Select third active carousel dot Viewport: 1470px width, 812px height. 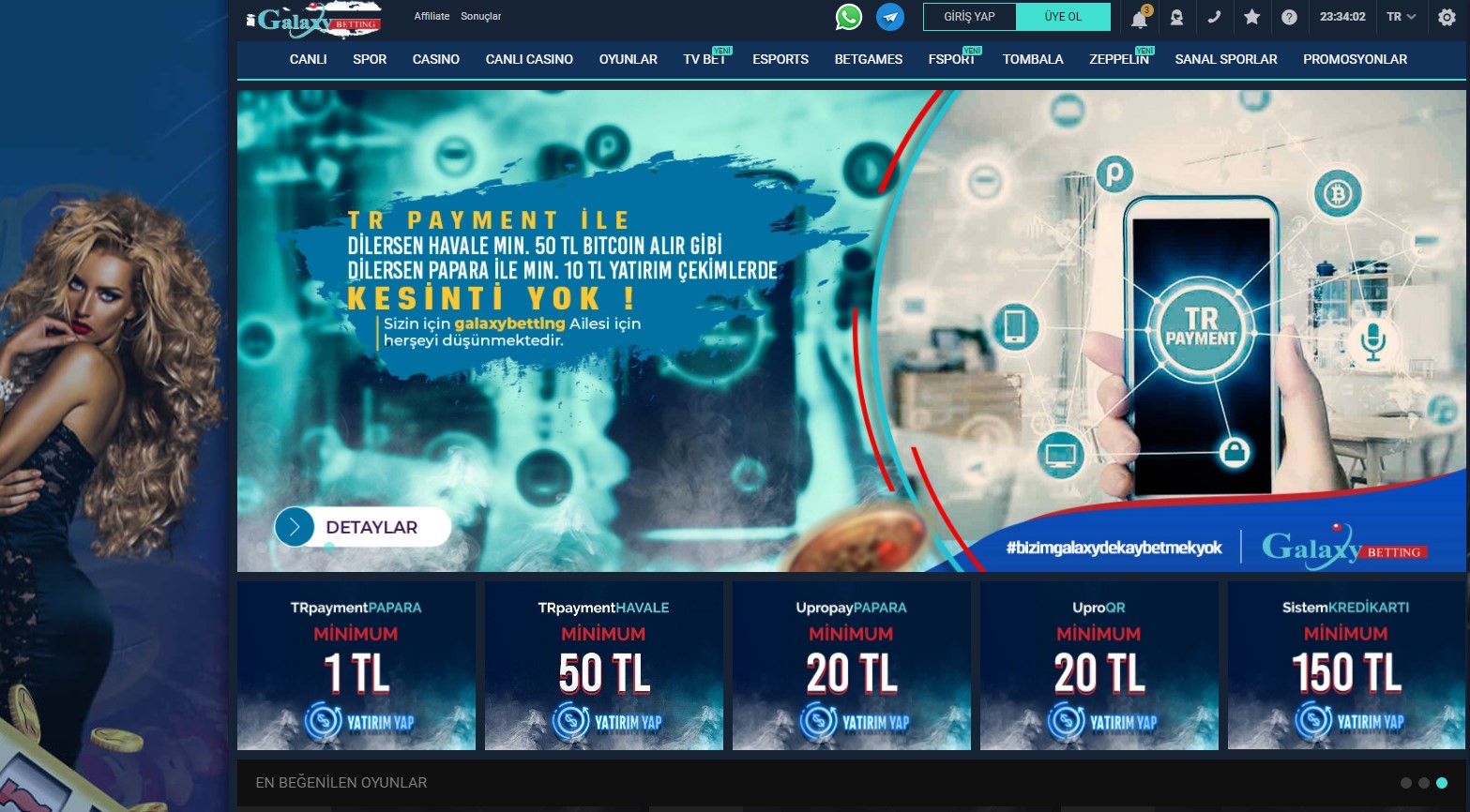[x=1442, y=783]
